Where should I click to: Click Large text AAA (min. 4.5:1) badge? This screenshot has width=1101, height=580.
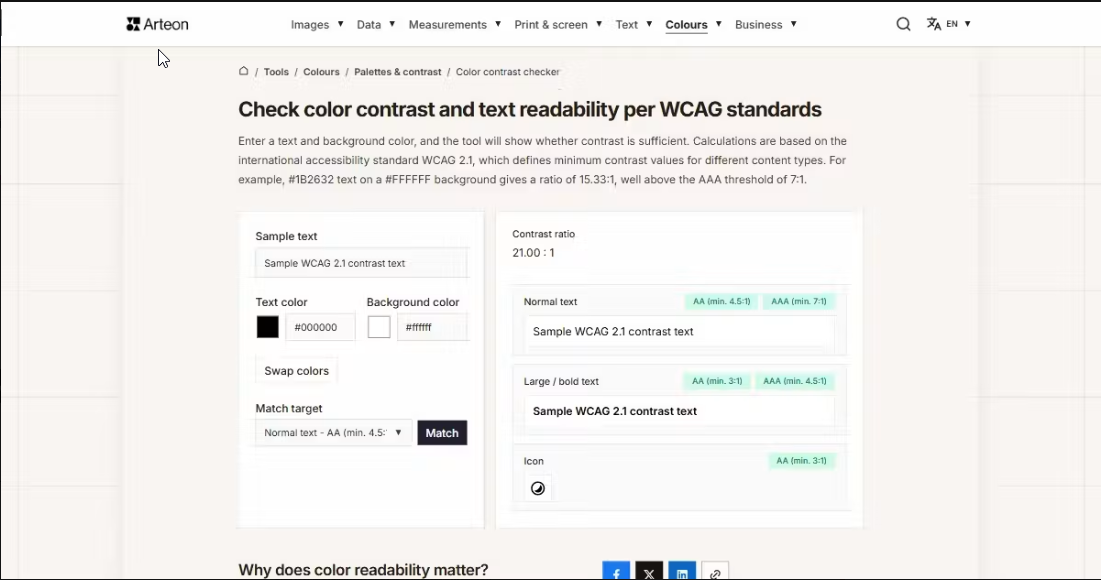pyautogui.click(x=795, y=381)
